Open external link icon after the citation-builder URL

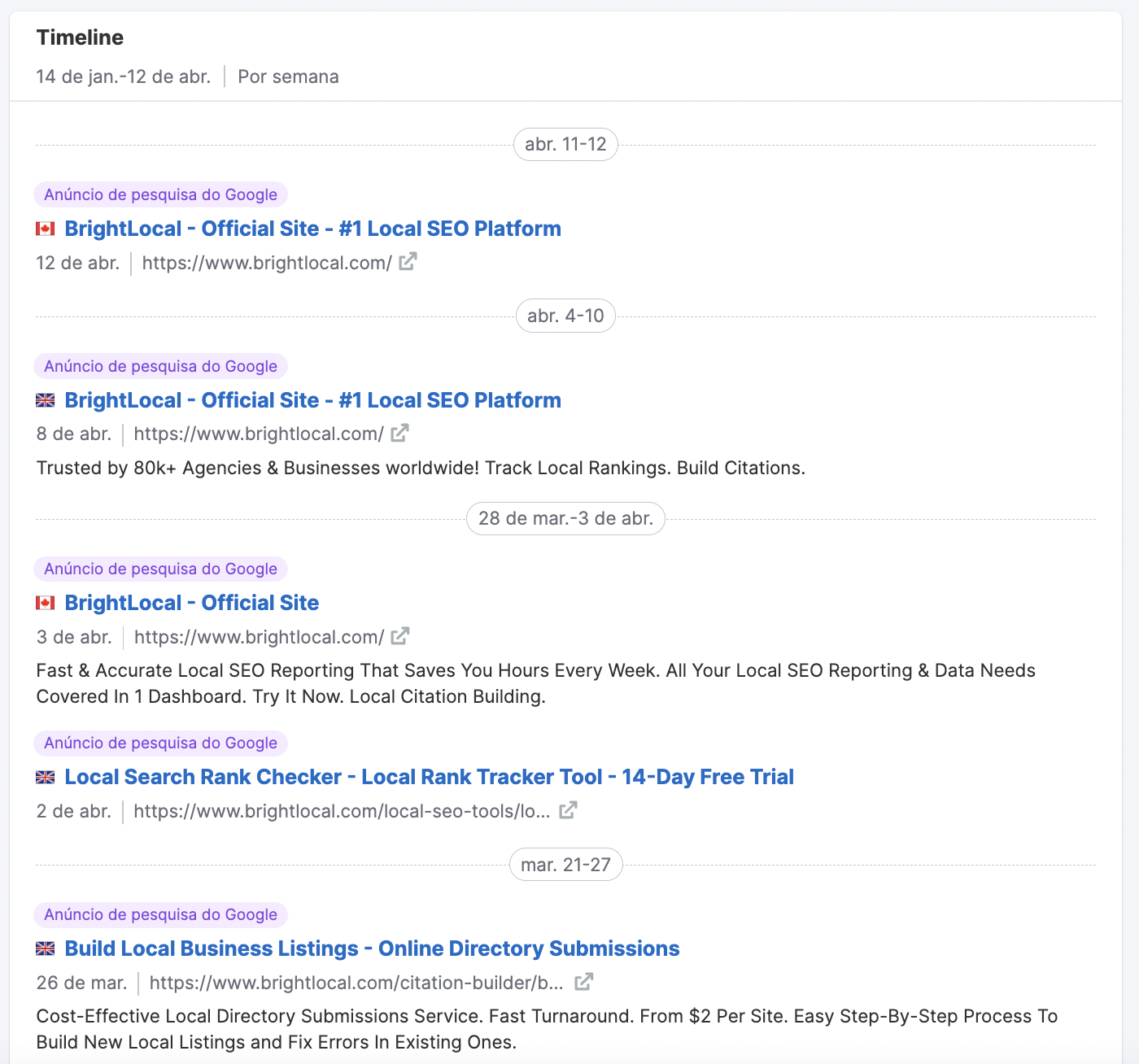(x=583, y=982)
